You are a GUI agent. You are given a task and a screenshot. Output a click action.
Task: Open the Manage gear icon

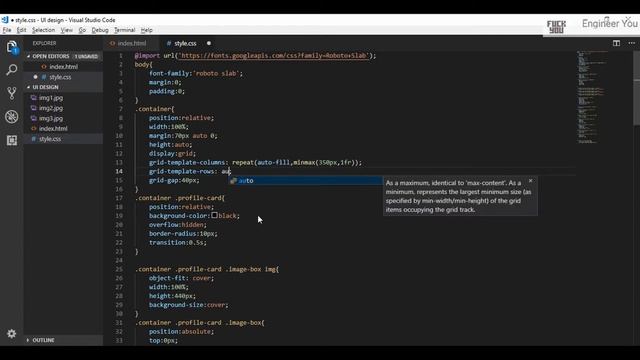11,333
